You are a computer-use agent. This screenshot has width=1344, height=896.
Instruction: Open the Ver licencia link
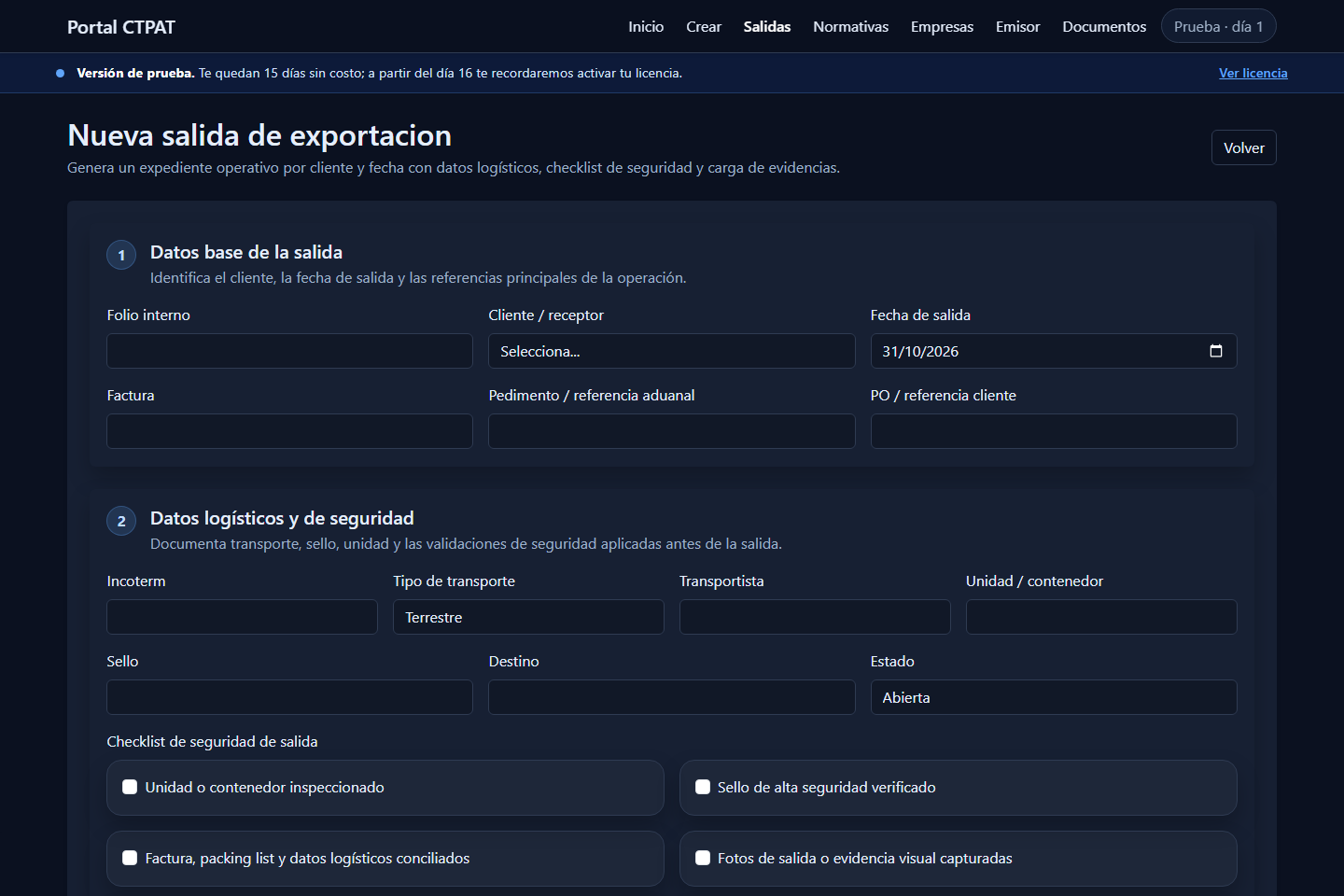(1253, 73)
